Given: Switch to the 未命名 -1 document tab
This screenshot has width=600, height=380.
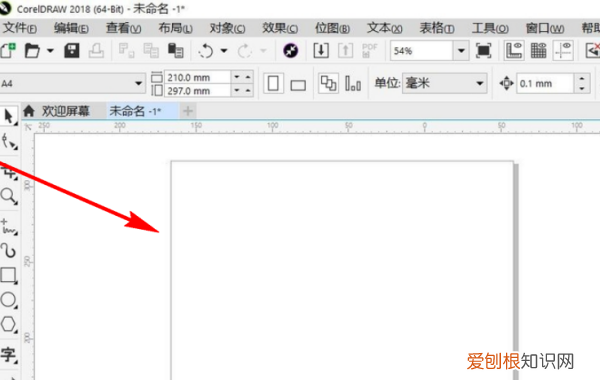Looking at the screenshot, I should (x=135, y=111).
